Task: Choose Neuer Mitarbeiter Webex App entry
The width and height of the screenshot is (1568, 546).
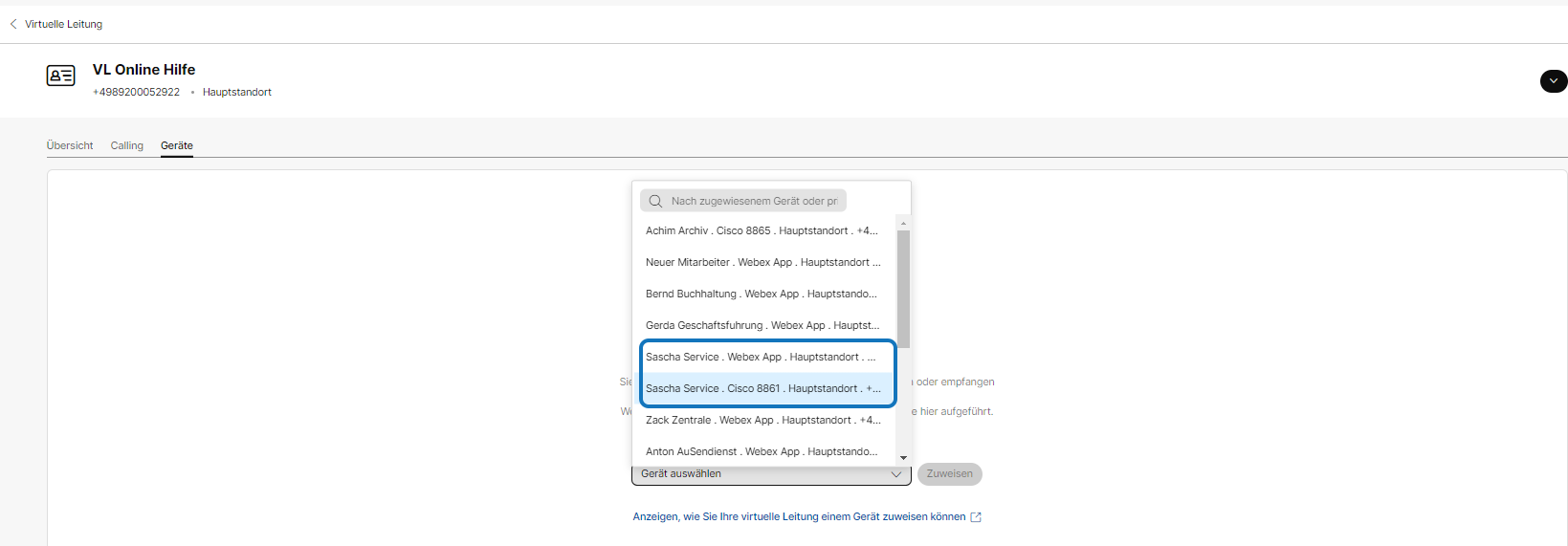Action: tap(763, 262)
